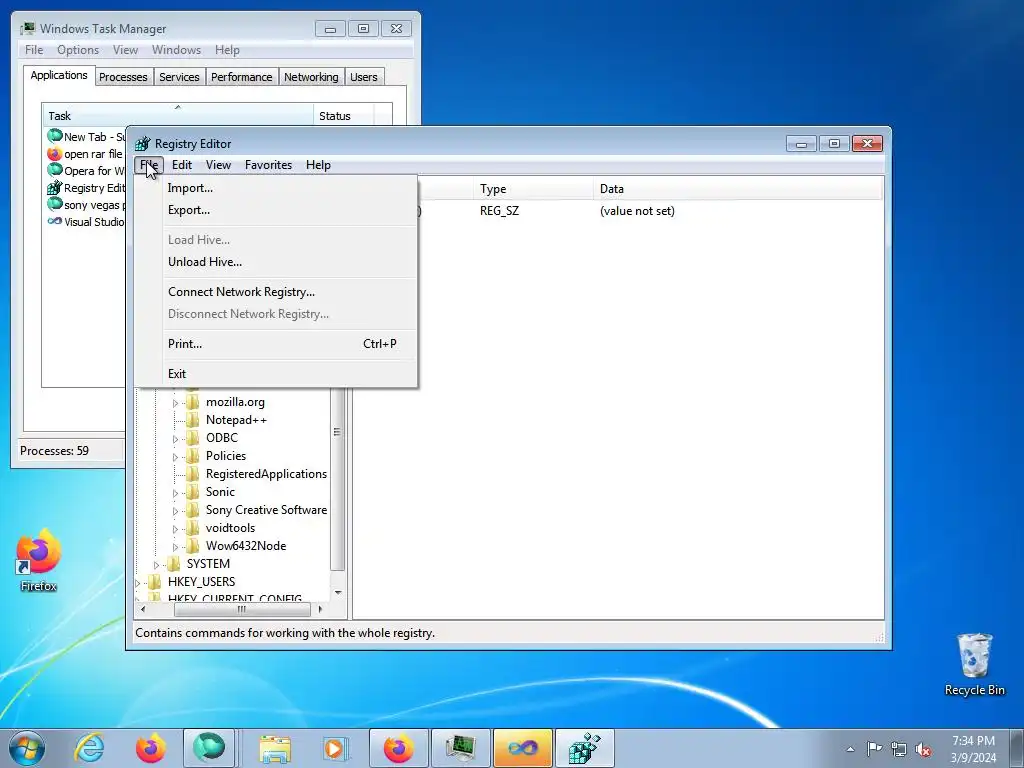The width and height of the screenshot is (1024, 768).
Task: Click the network tray icon
Action: click(x=899, y=750)
